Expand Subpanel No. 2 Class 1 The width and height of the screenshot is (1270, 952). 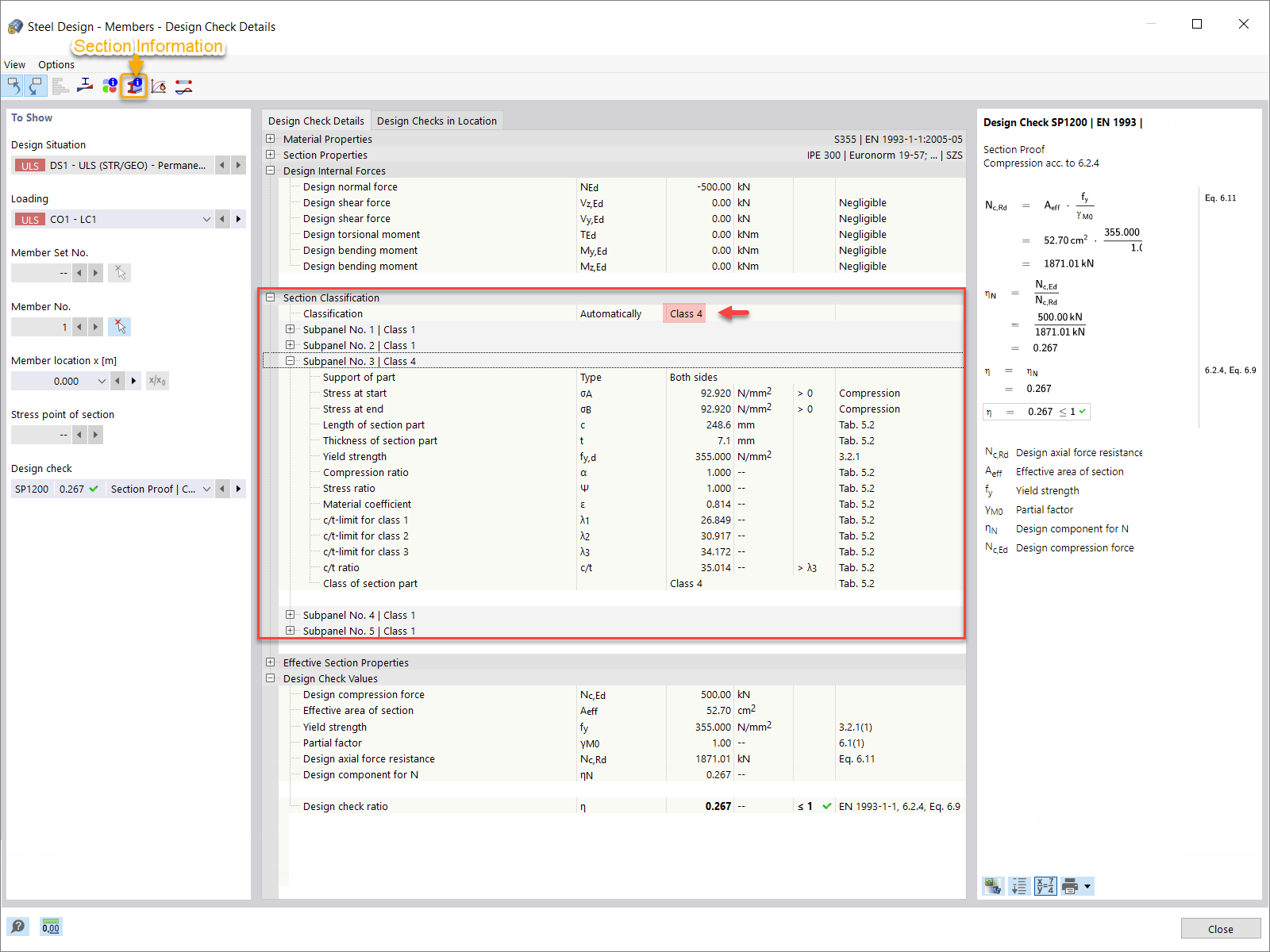click(x=291, y=345)
